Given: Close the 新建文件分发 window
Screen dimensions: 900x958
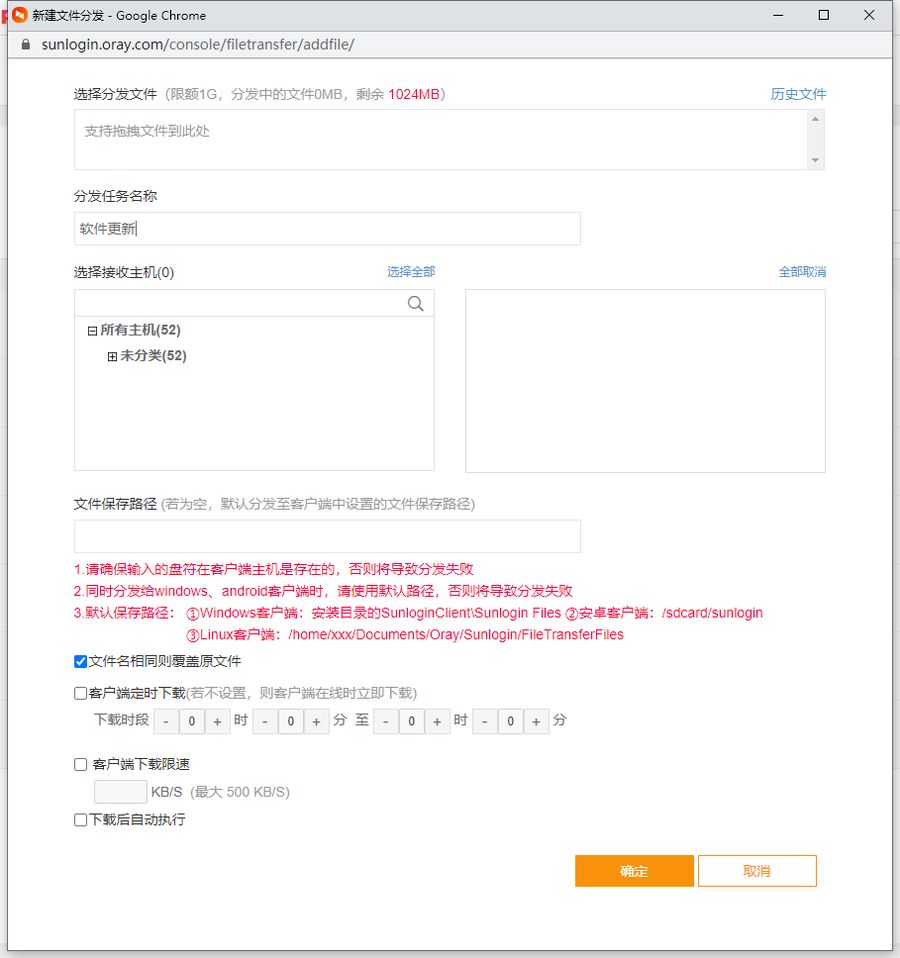Looking at the screenshot, I should point(869,15).
